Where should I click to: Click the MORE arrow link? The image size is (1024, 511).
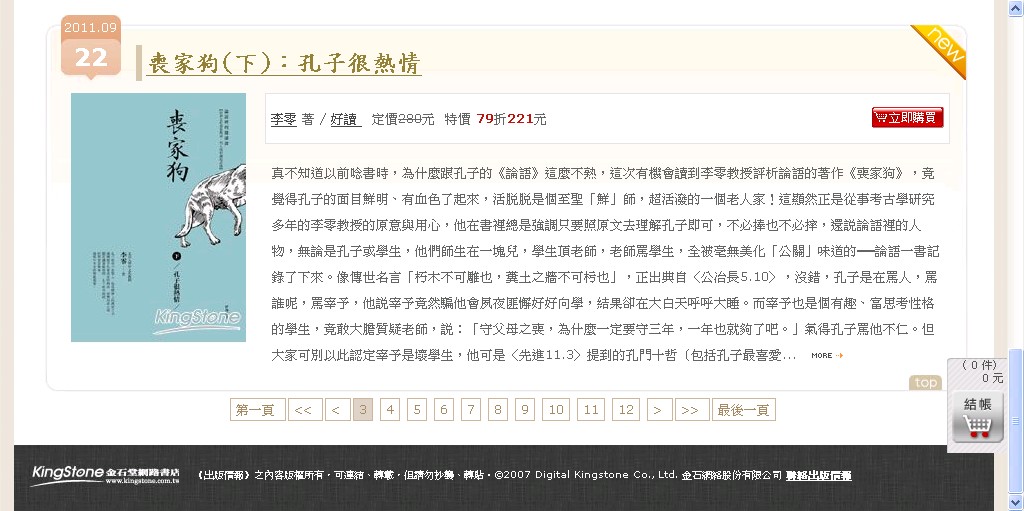tap(827, 355)
